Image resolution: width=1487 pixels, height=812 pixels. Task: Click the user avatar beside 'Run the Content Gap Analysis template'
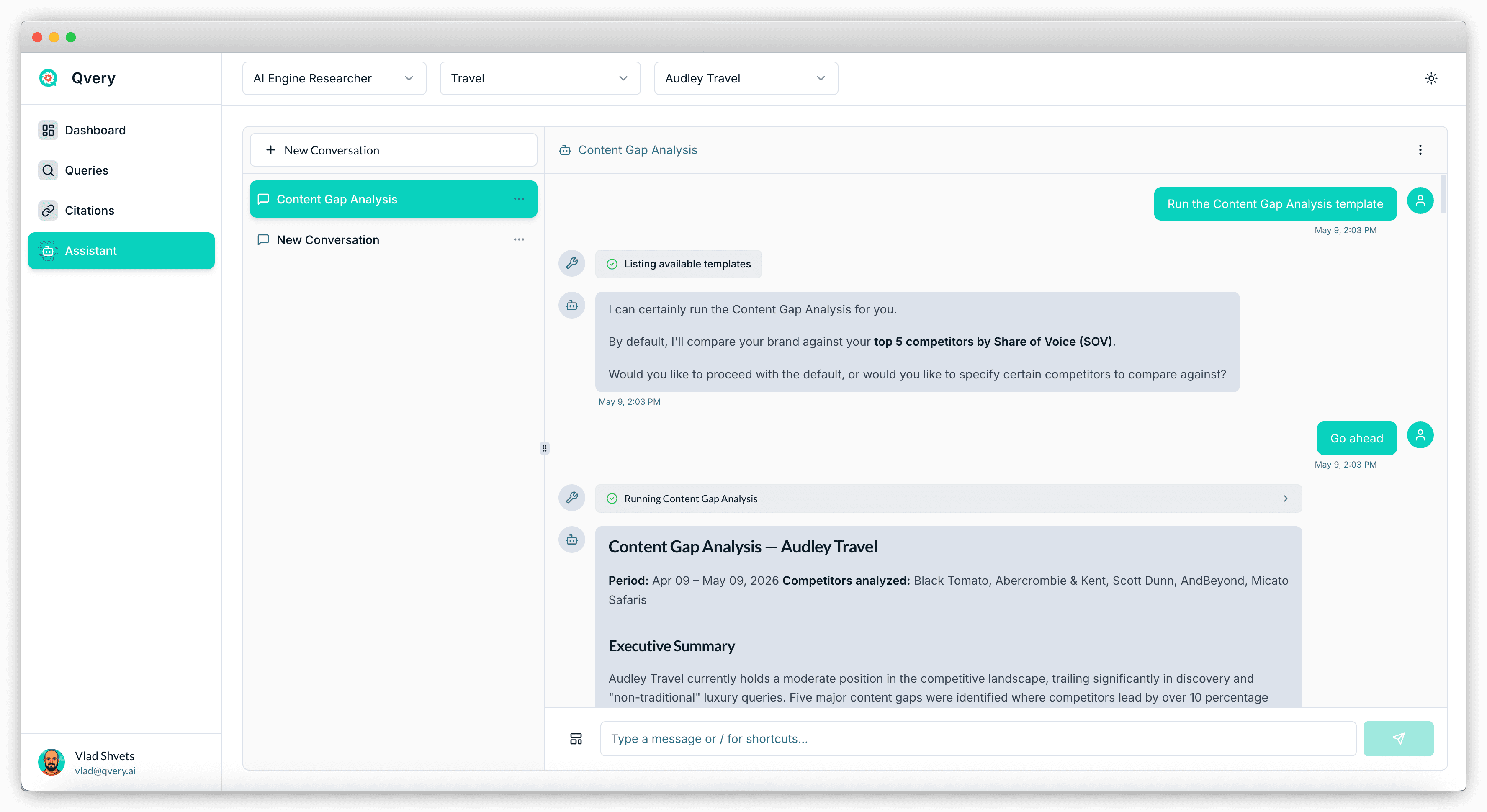pyautogui.click(x=1420, y=201)
